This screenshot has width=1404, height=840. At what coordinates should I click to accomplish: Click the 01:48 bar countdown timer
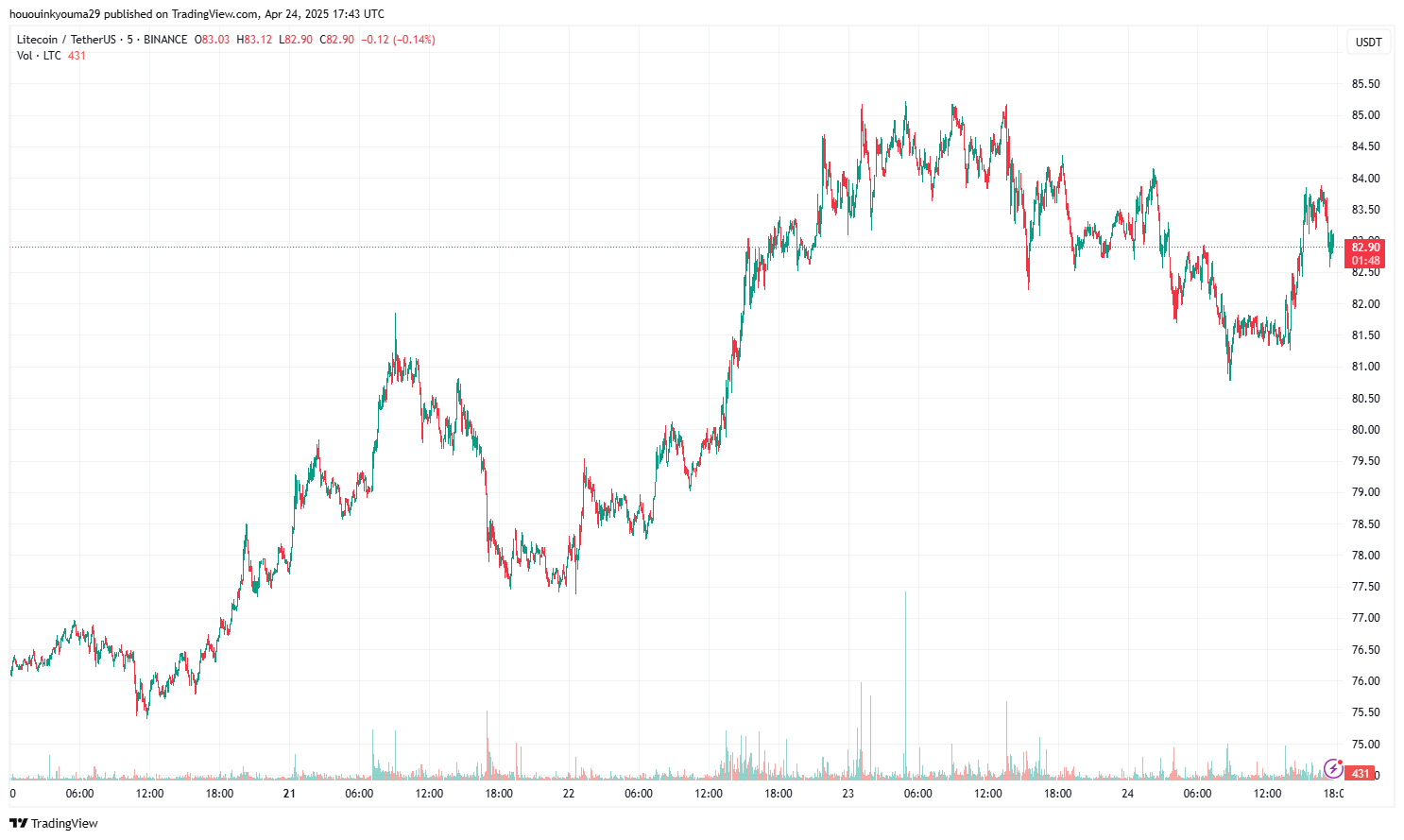(1365, 261)
